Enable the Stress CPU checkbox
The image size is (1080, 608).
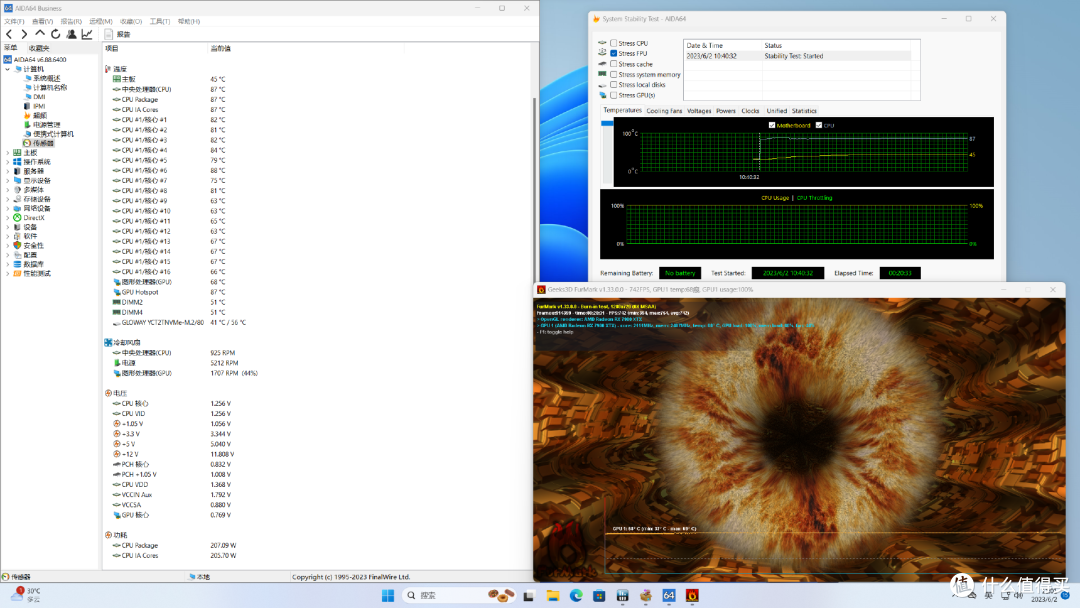point(614,43)
